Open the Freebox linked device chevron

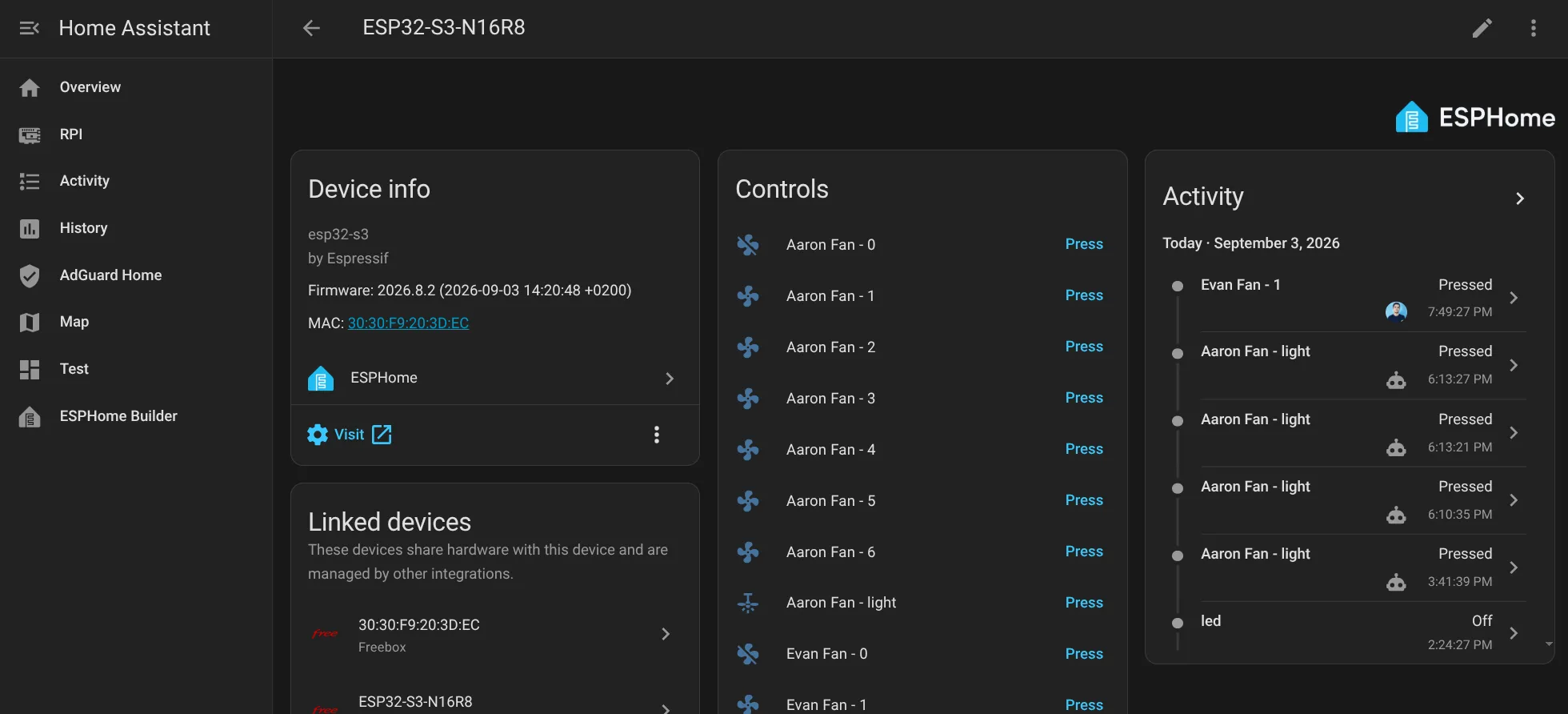click(666, 634)
